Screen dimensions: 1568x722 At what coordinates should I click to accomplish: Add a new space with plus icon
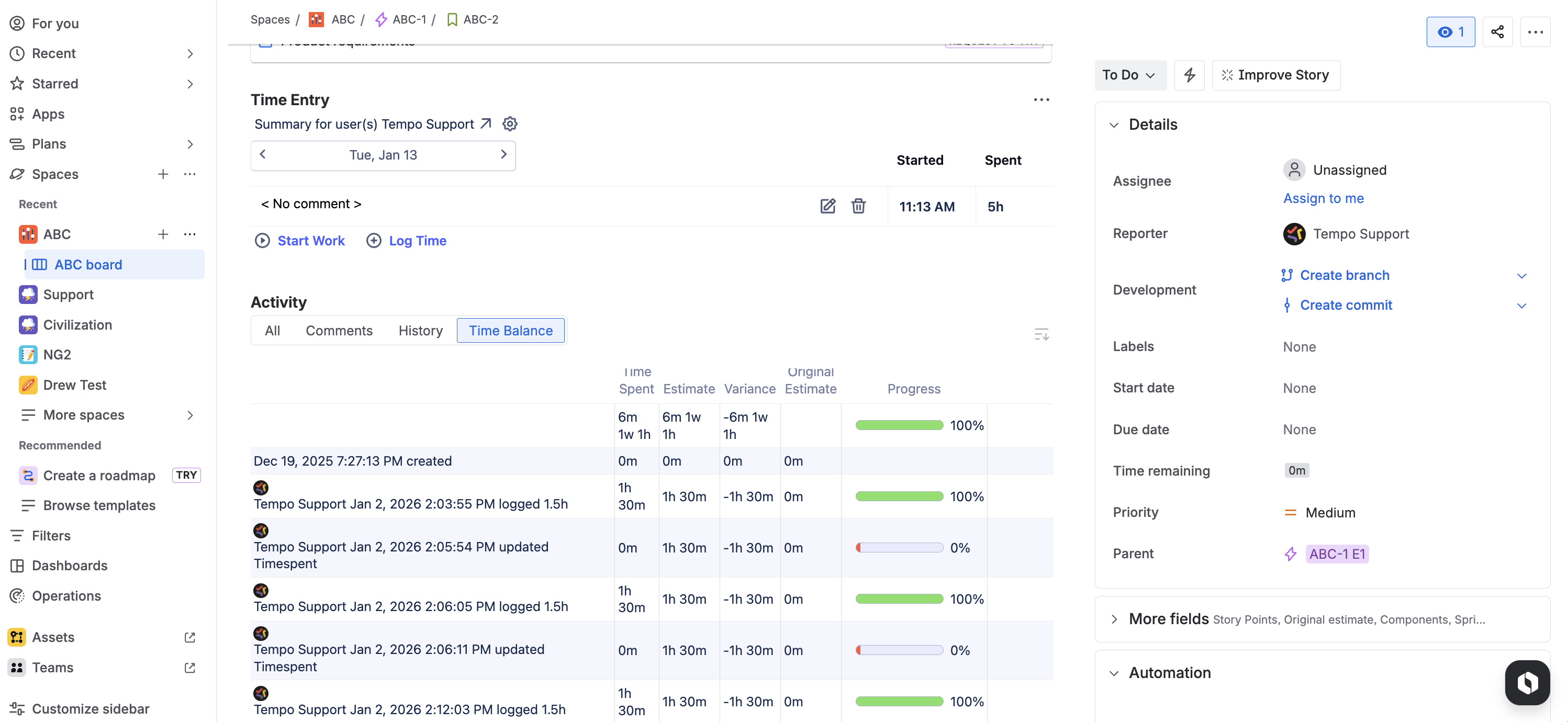(x=163, y=175)
